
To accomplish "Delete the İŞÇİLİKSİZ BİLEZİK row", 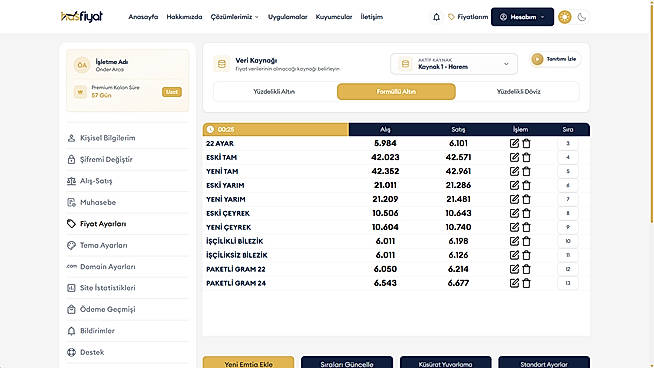I will 526,255.
